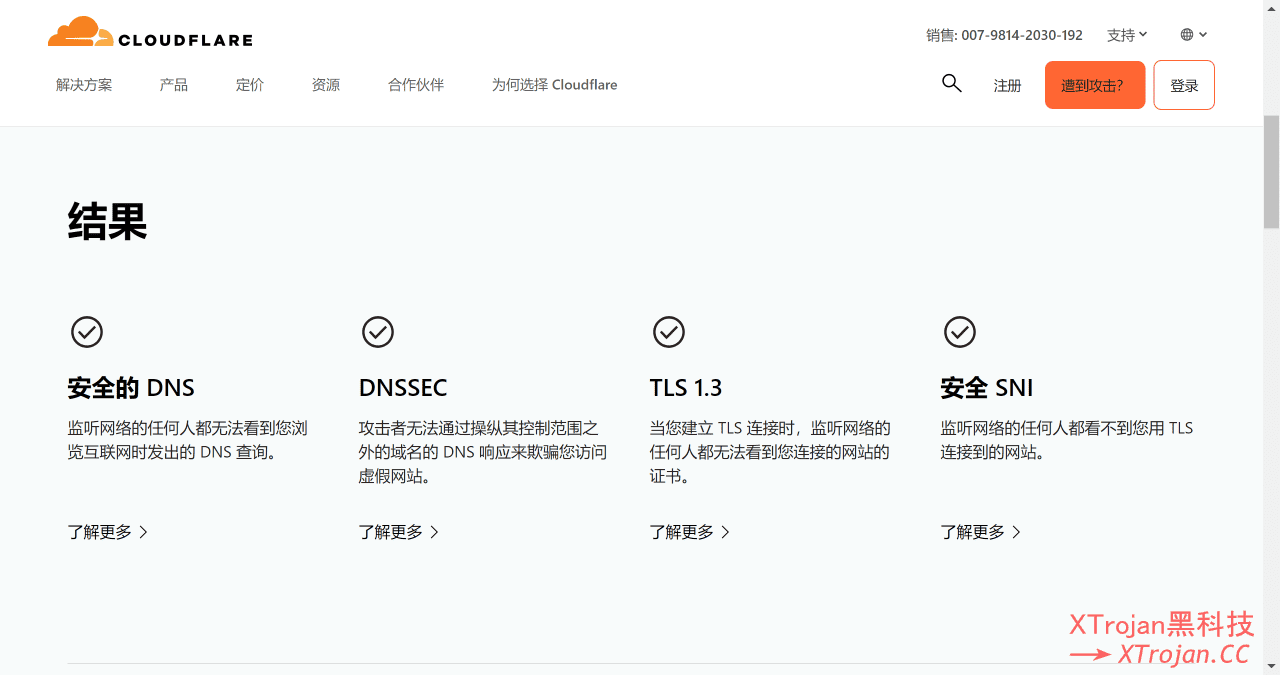Viewport: 1280px width, 675px height.
Task: Click the scrollbar up arrow
Action: coord(1272,8)
